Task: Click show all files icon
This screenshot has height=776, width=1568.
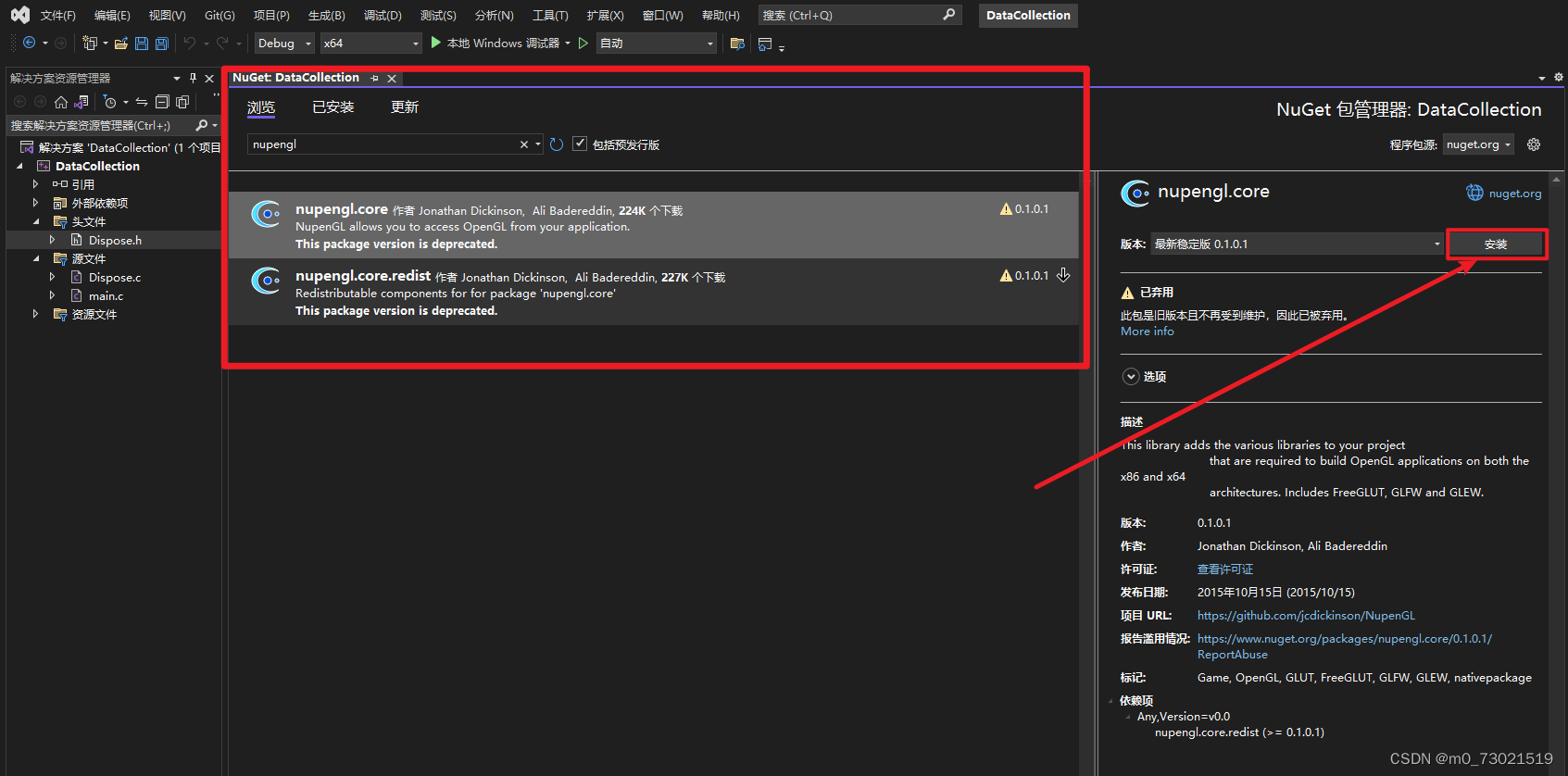Action: click(x=182, y=102)
